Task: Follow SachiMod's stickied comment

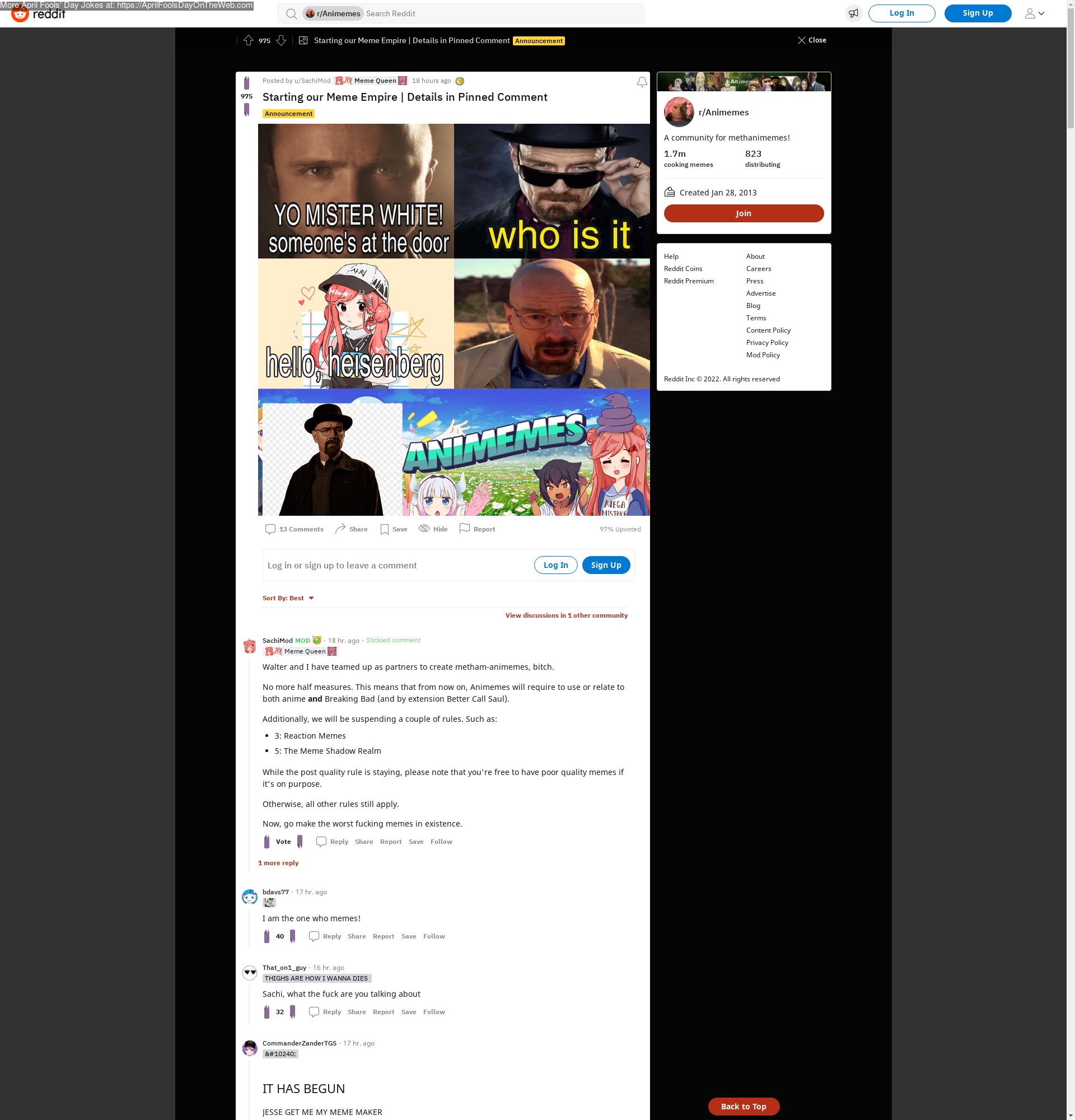Action: pyautogui.click(x=441, y=842)
